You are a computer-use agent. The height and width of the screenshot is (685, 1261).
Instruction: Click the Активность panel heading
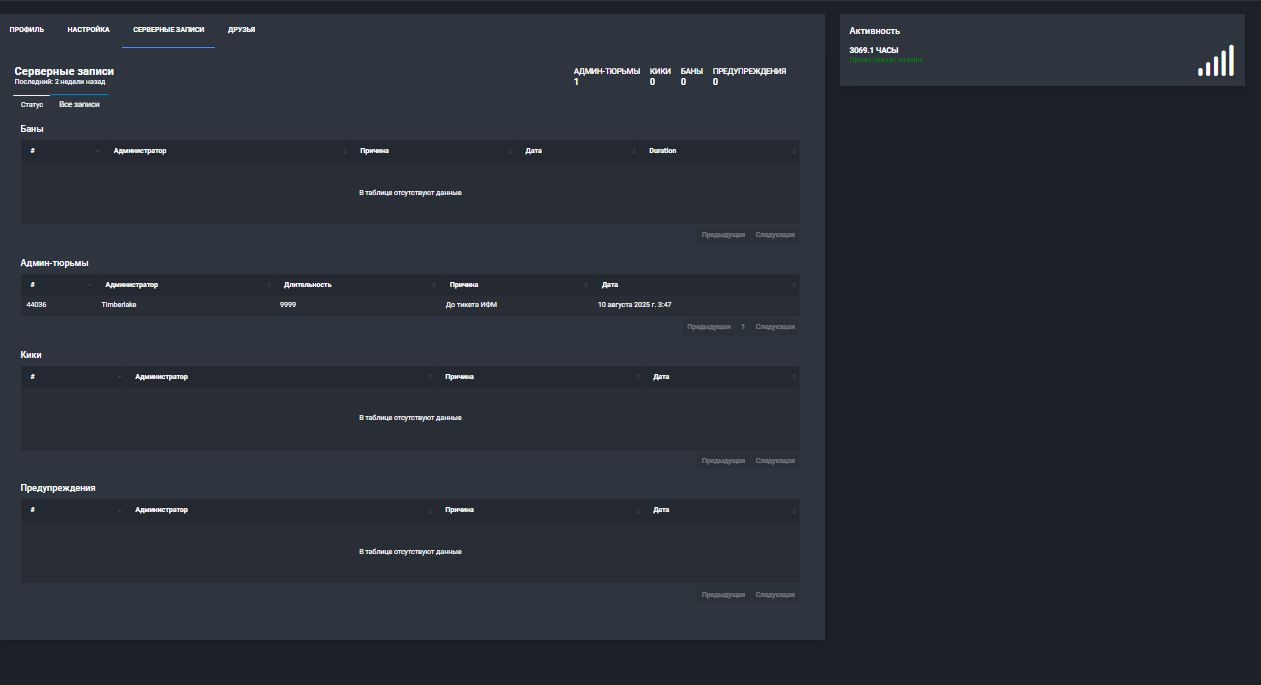(874, 31)
